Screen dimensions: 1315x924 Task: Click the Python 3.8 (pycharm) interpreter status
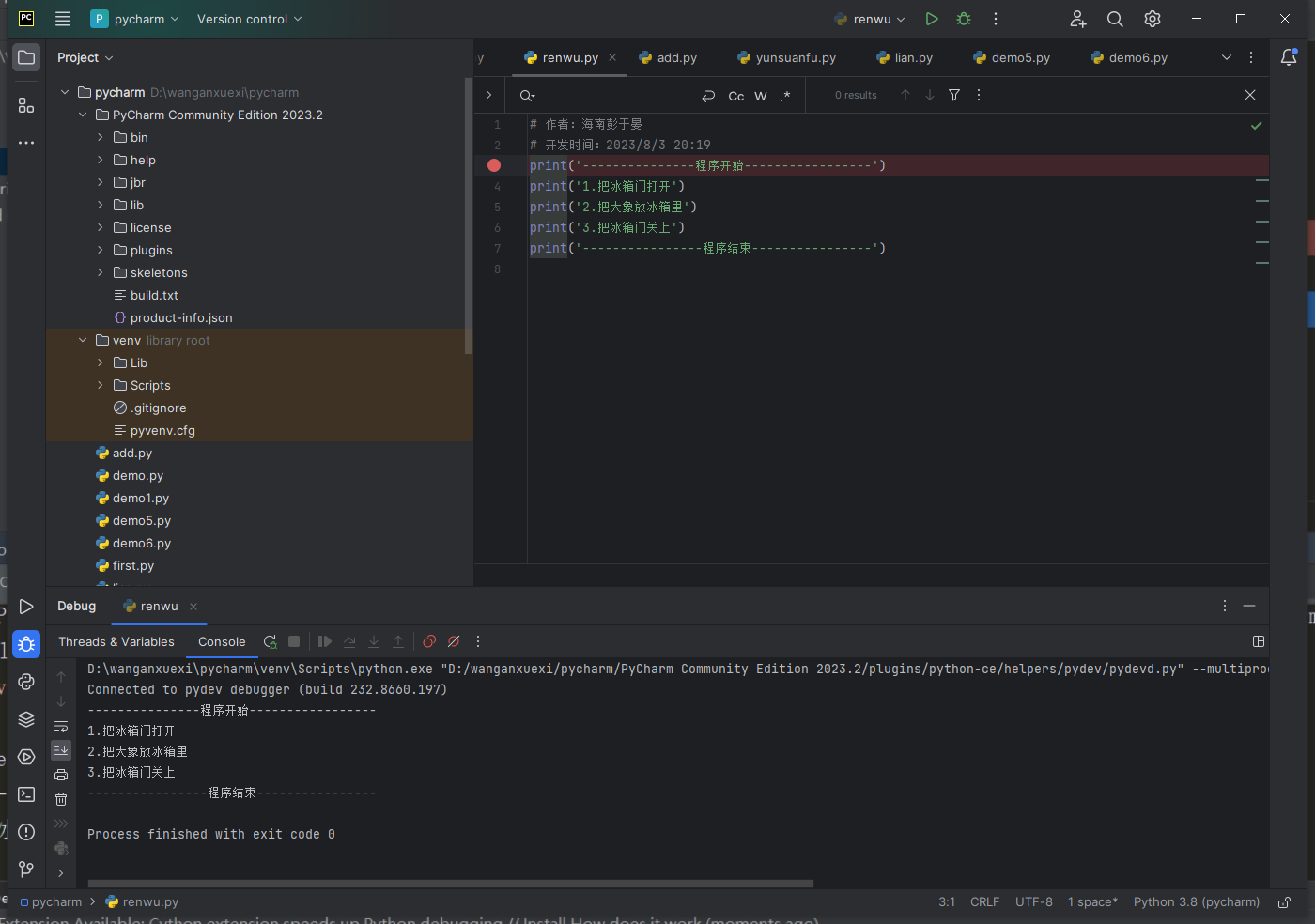click(x=1196, y=901)
